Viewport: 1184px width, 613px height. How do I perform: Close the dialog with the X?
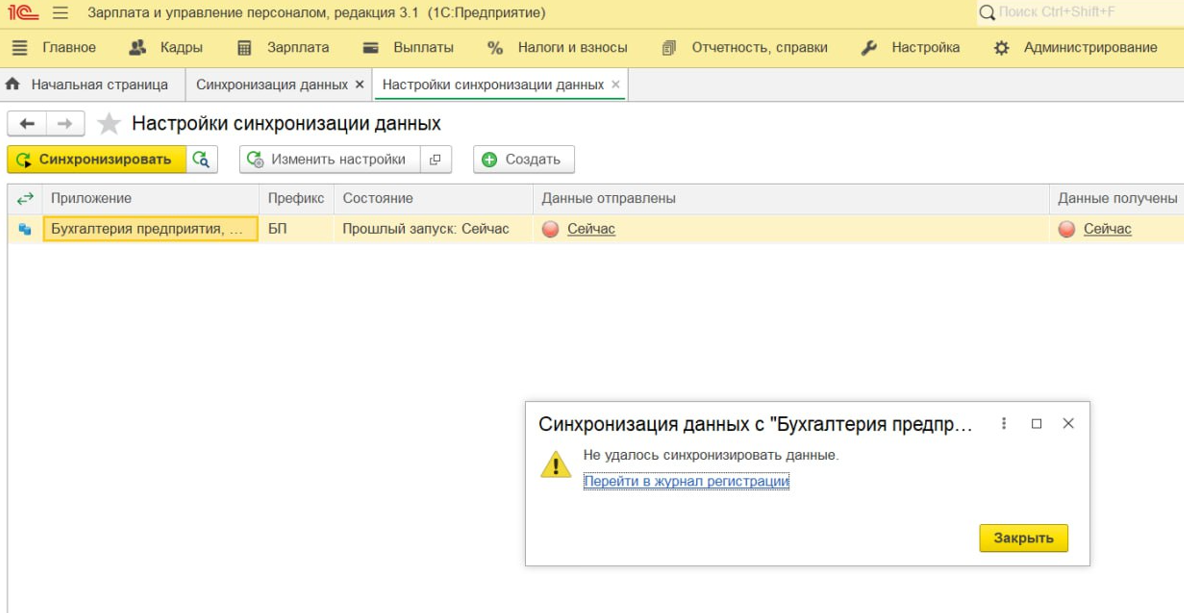[x=1068, y=424]
